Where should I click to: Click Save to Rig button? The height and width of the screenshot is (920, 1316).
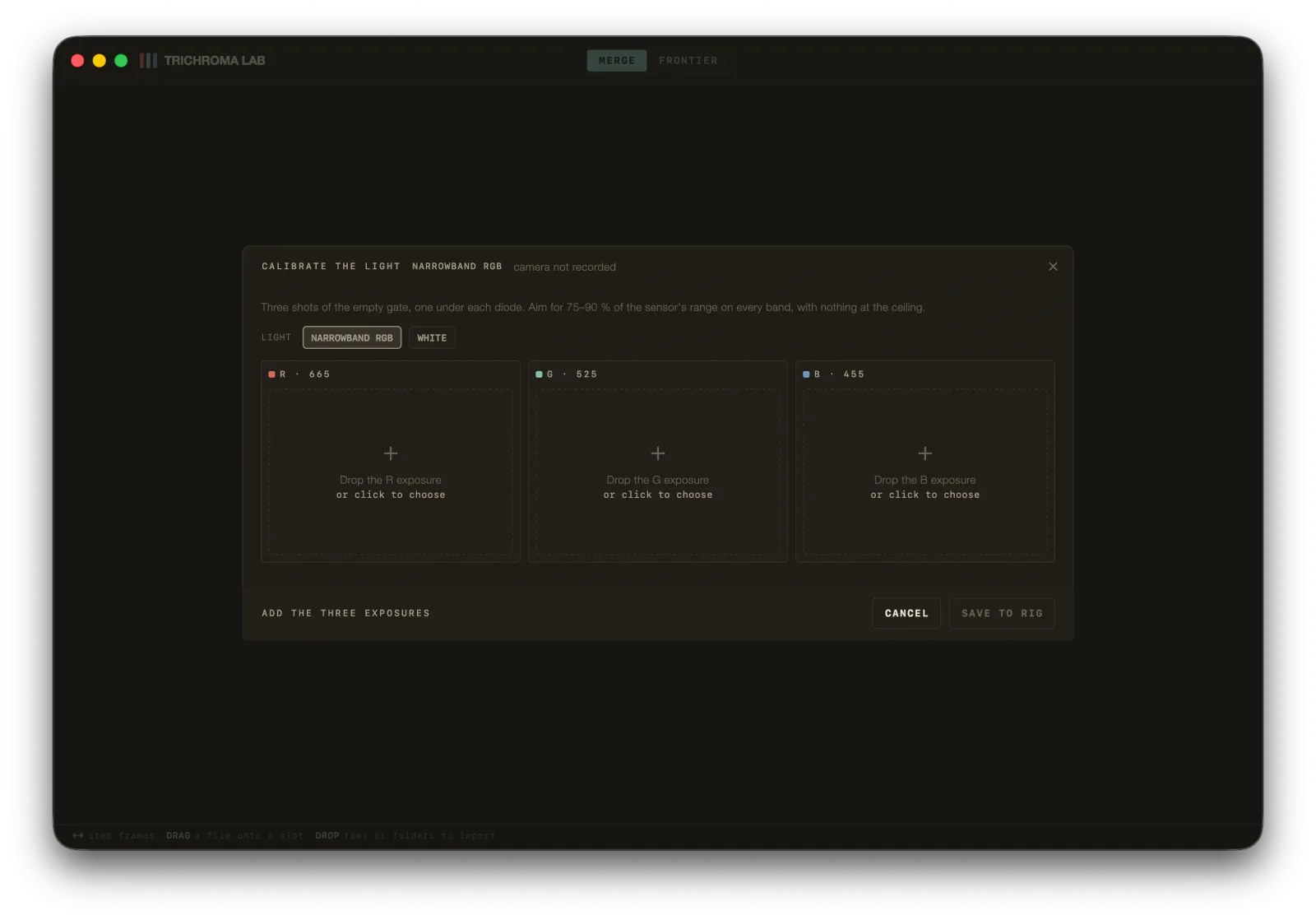[1002, 613]
